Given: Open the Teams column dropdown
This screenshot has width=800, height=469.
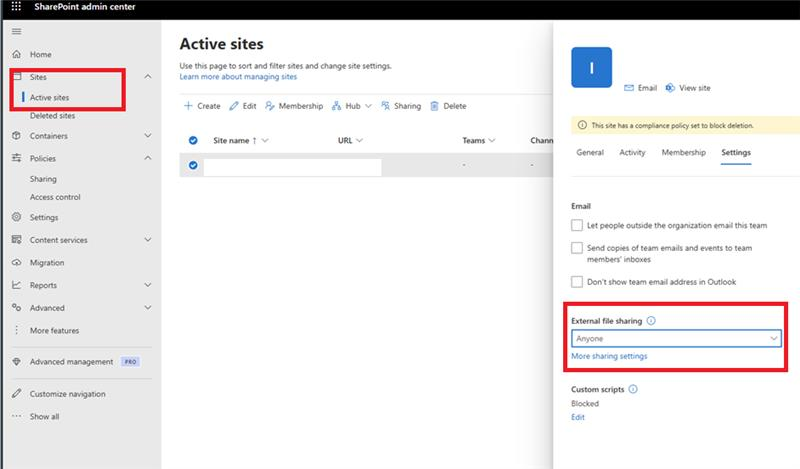Looking at the screenshot, I should [x=492, y=140].
